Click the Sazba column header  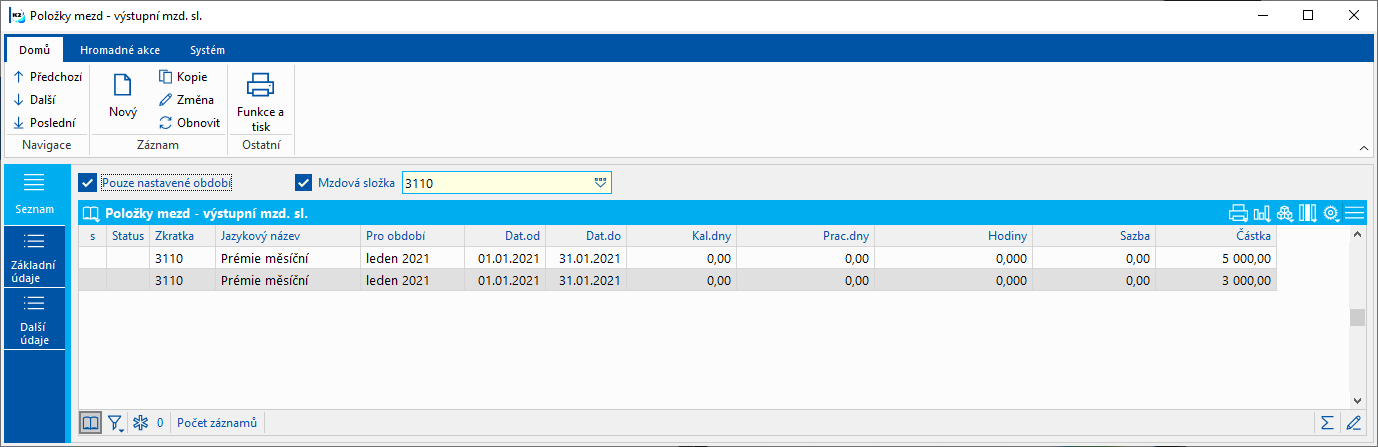[1095, 236]
